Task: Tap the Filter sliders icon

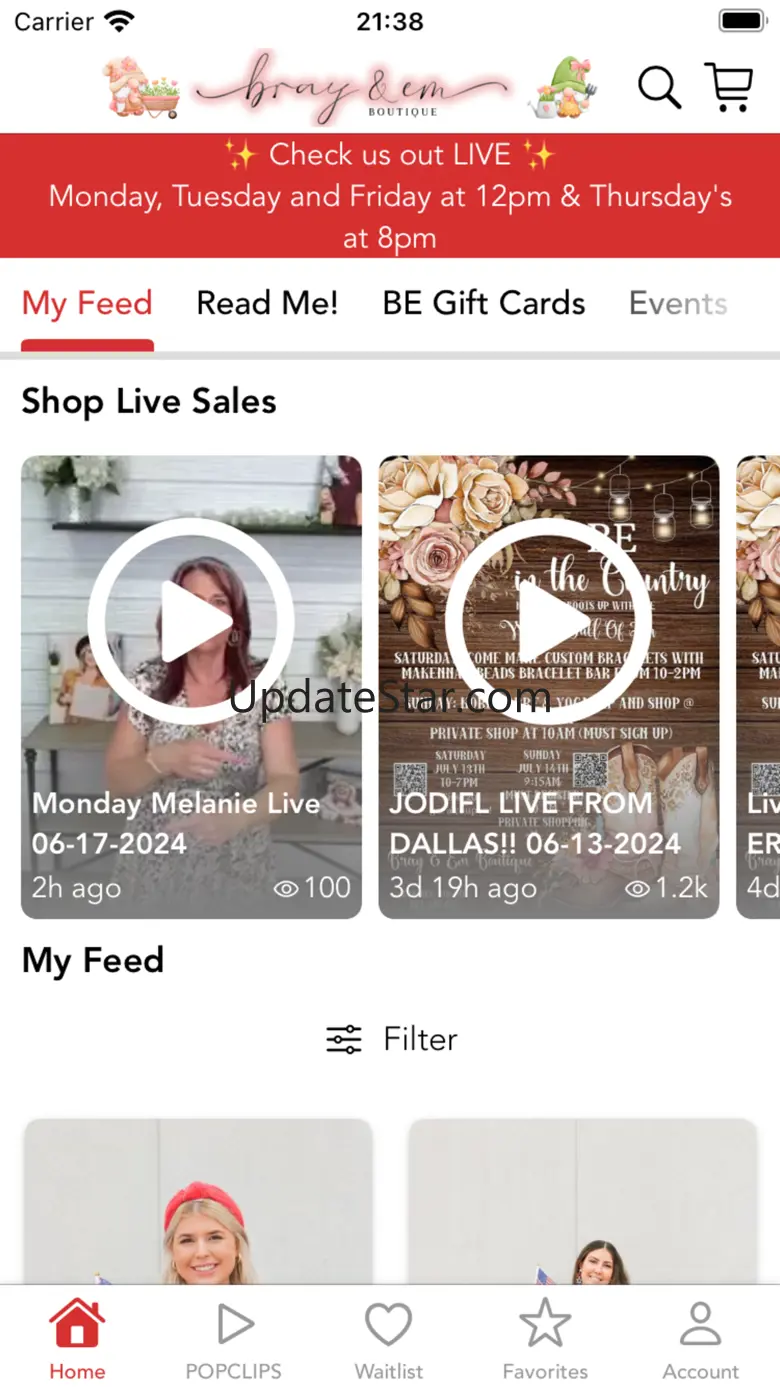Action: 344,1040
